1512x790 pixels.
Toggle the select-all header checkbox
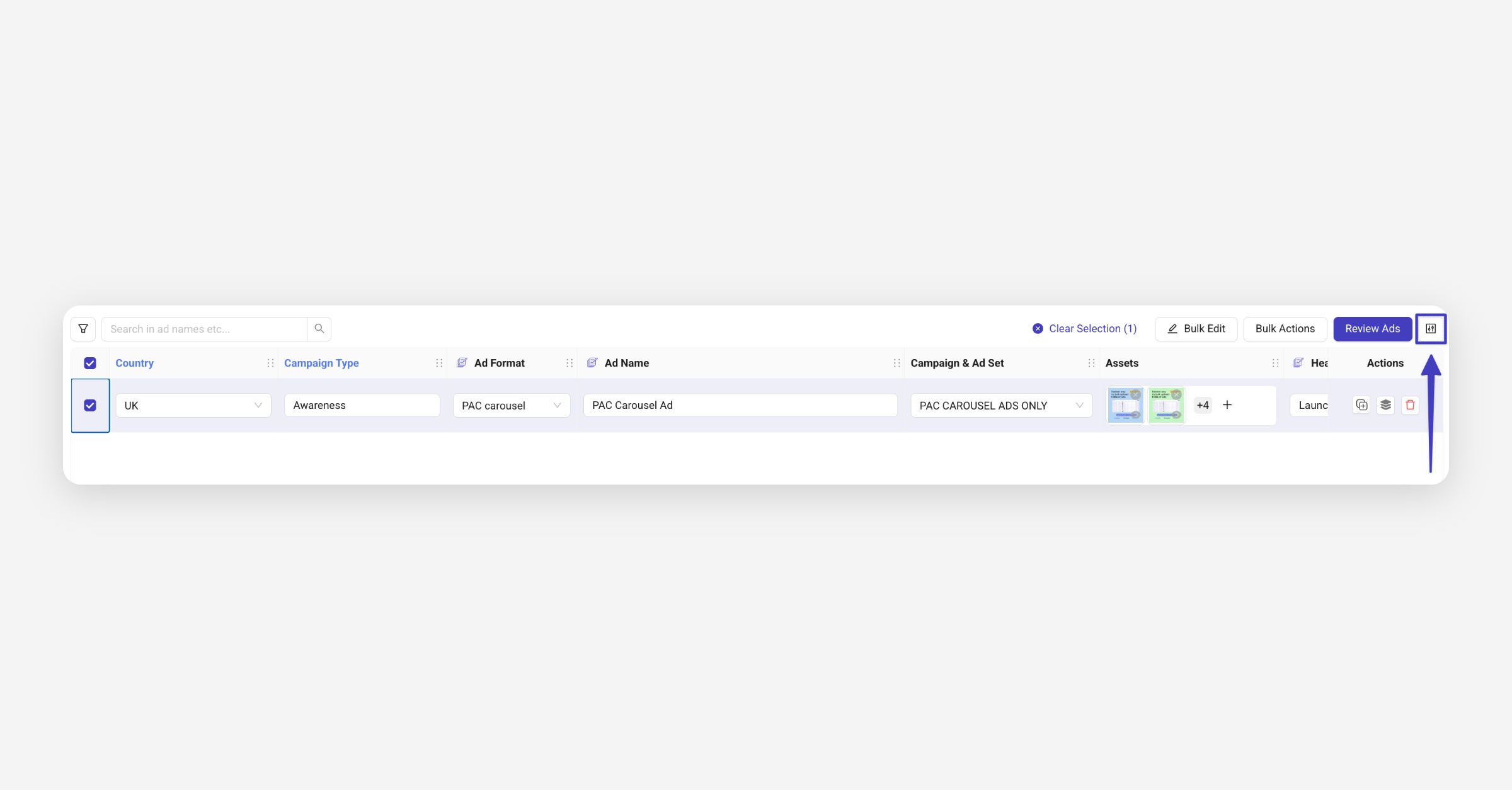coord(90,364)
